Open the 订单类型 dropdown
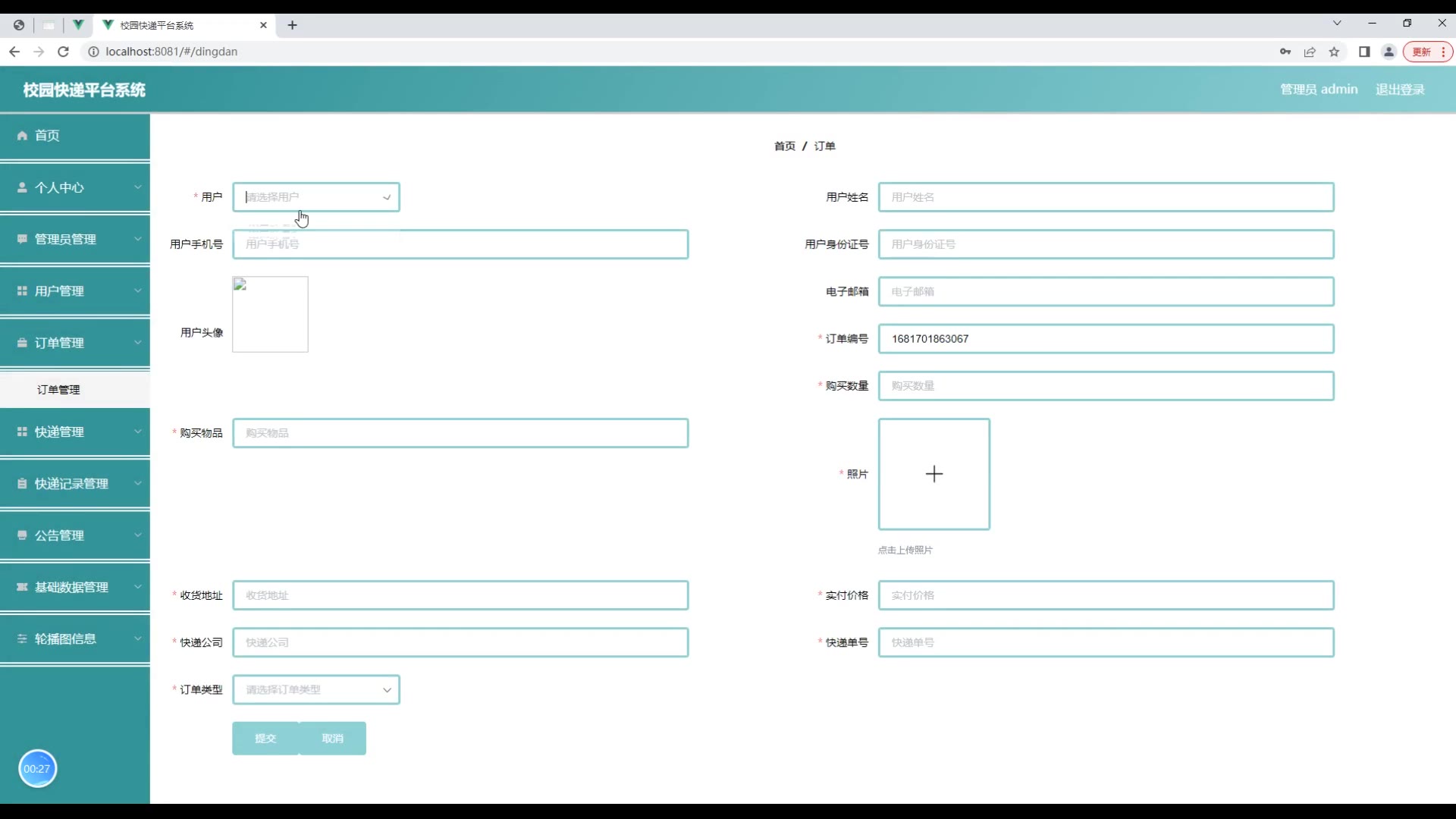Viewport: 1456px width, 819px height. point(315,690)
